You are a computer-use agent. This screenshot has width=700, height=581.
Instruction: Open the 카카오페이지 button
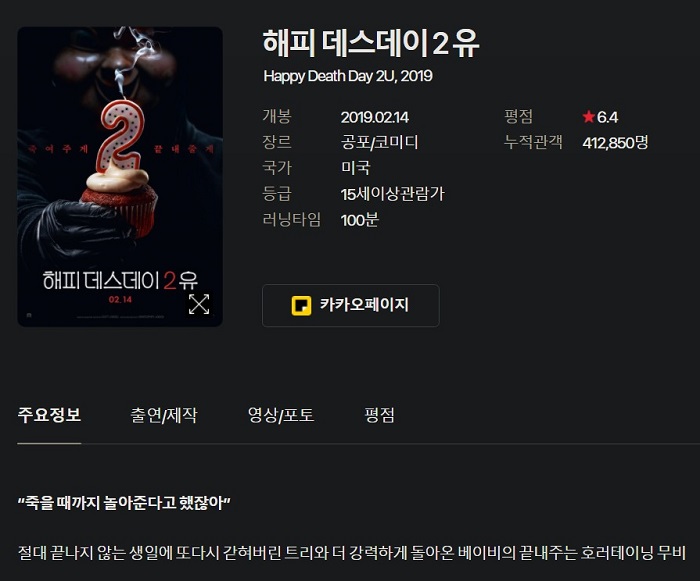pyautogui.click(x=350, y=305)
